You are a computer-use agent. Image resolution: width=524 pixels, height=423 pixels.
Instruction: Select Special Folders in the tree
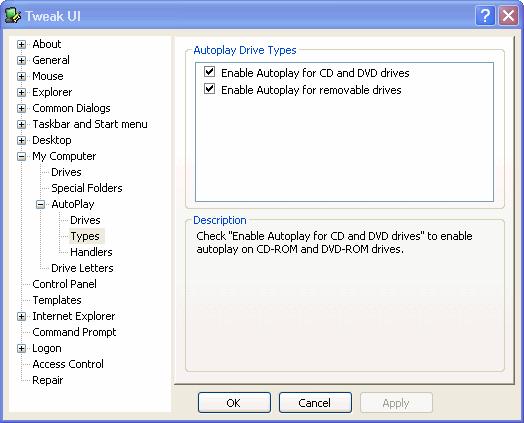point(87,188)
